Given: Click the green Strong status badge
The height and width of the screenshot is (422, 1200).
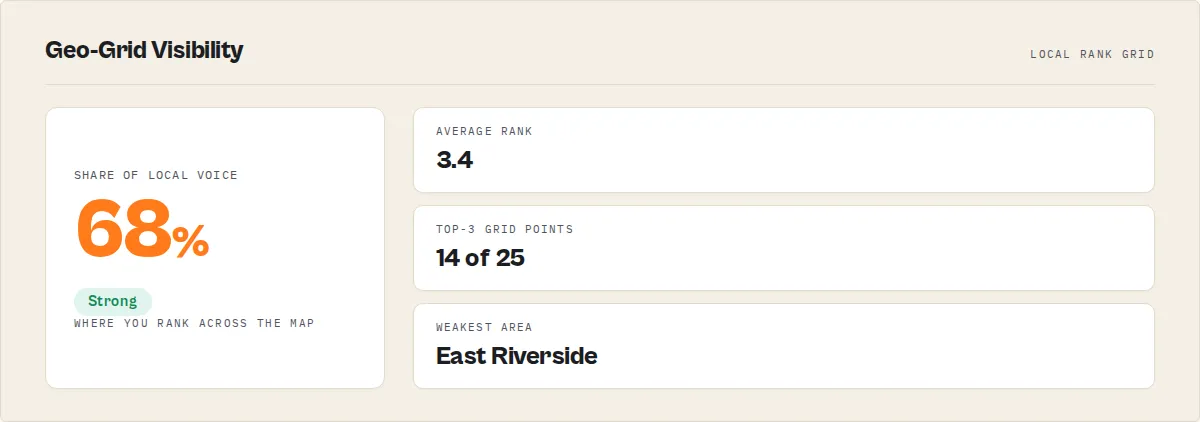Looking at the screenshot, I should (x=113, y=301).
